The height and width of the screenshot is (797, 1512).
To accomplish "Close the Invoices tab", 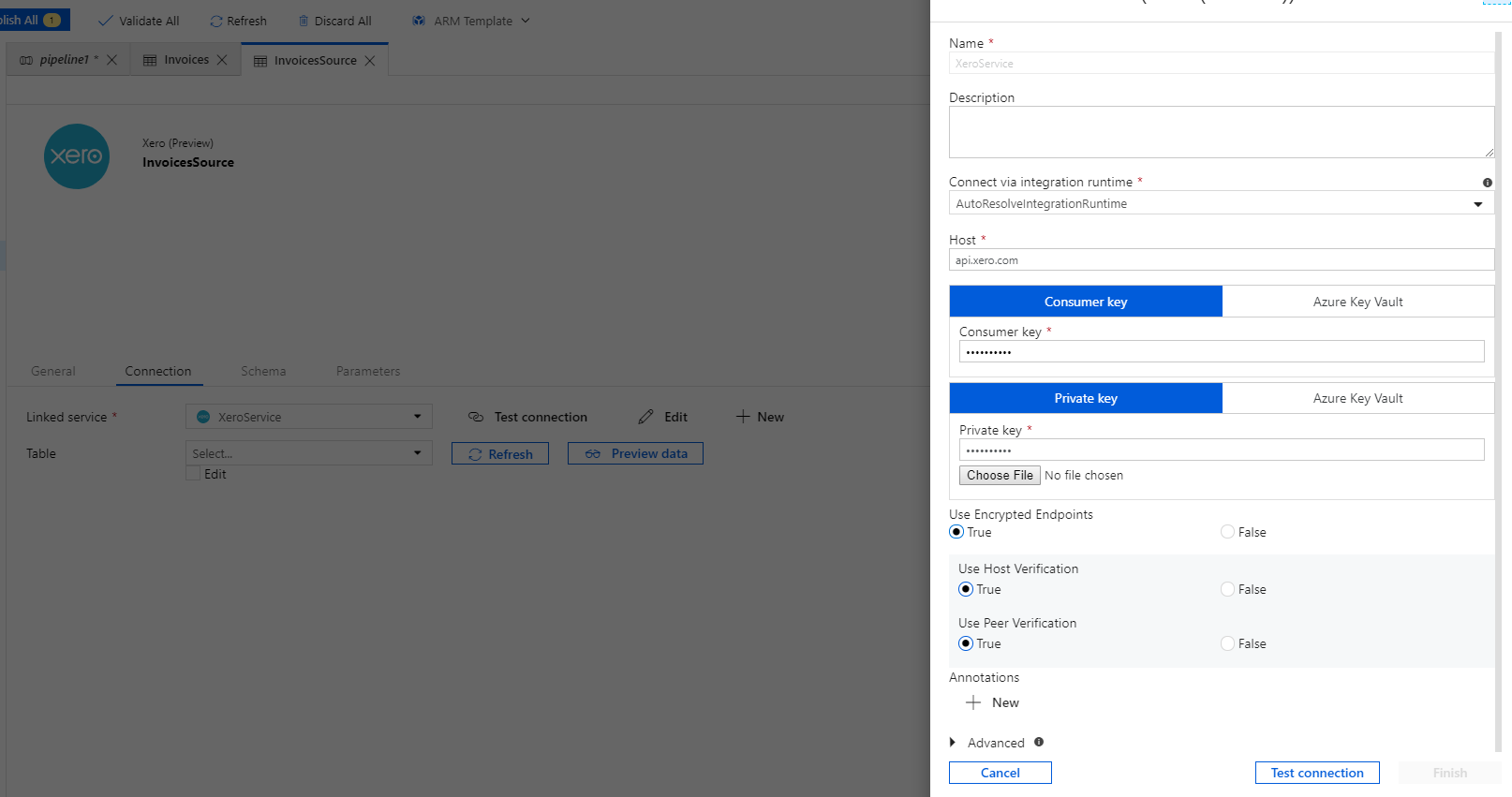I will click(222, 60).
